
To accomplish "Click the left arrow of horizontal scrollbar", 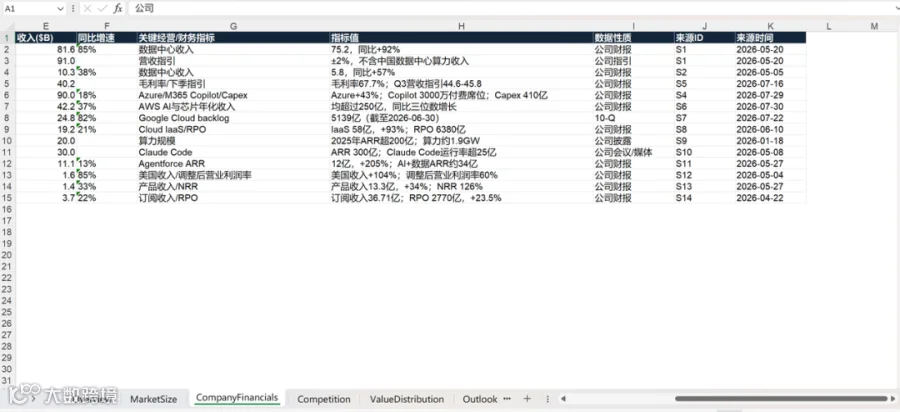I will [x=564, y=399].
